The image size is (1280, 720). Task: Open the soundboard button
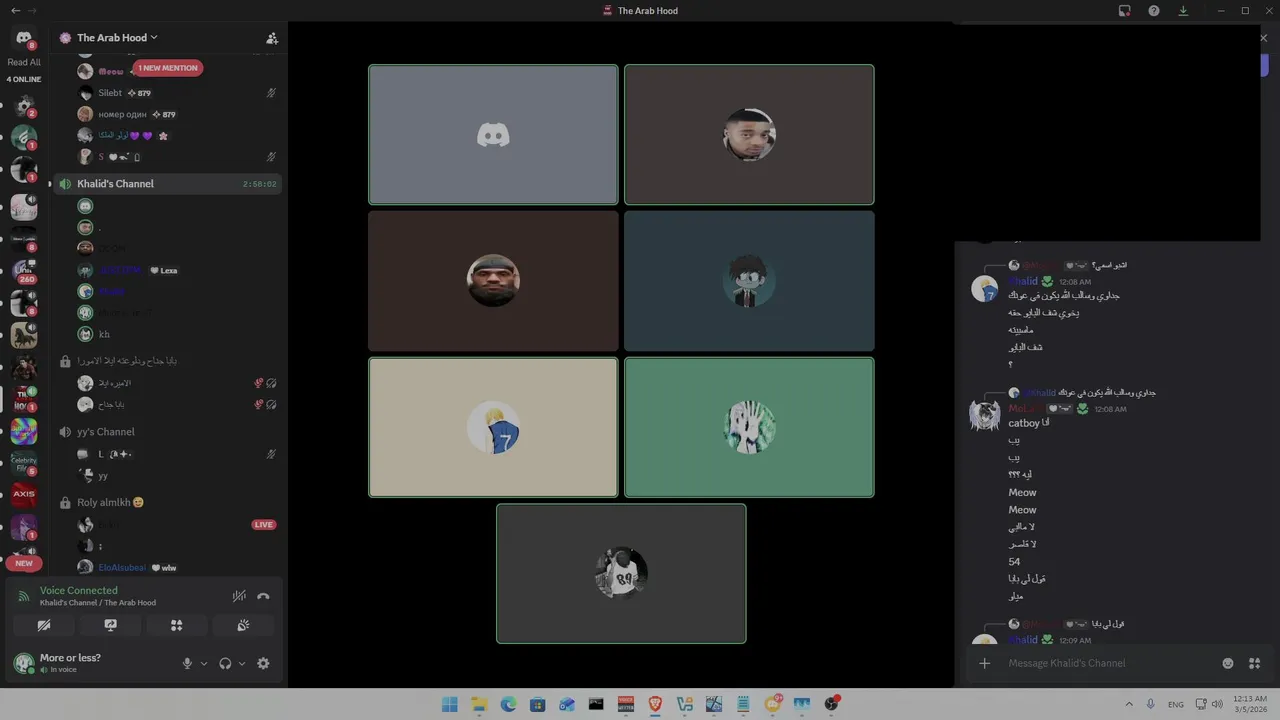[242, 625]
